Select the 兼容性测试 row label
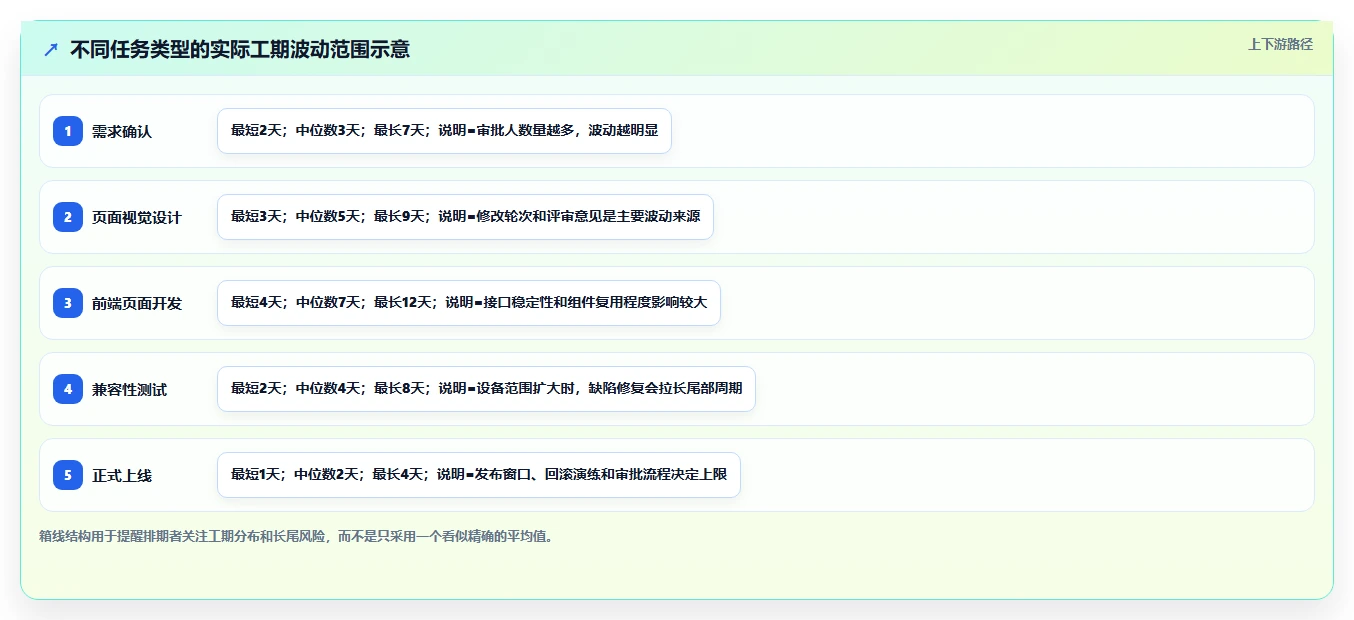The height and width of the screenshot is (620, 1354). click(130, 389)
